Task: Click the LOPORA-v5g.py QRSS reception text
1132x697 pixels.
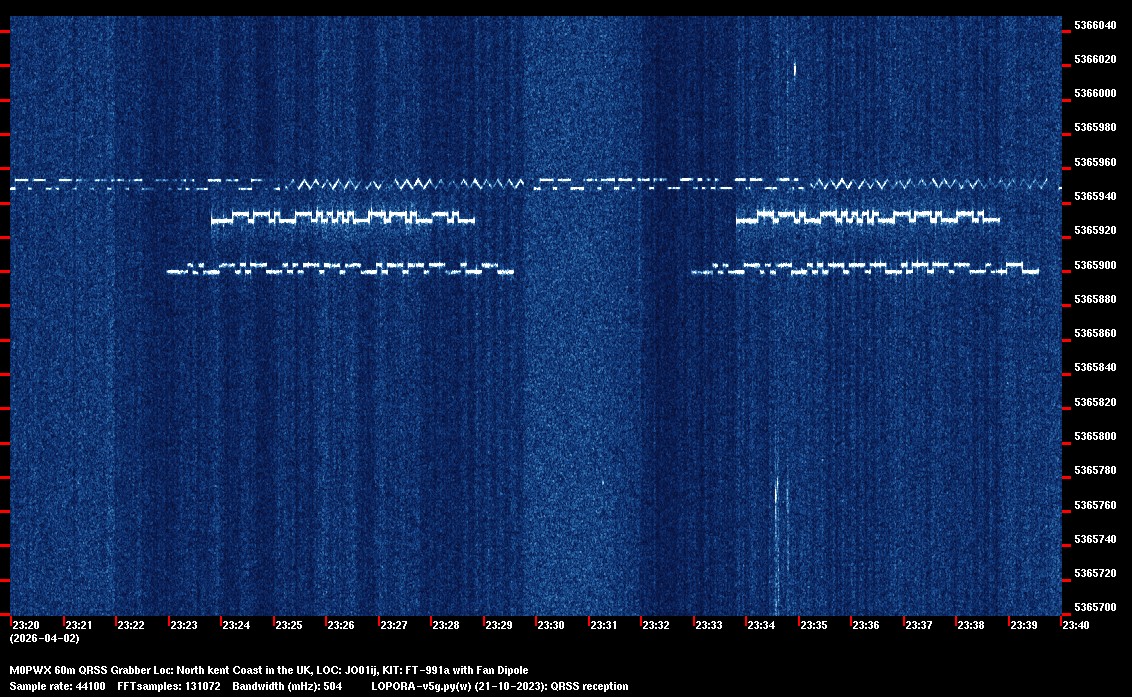Action: pyautogui.click(x=499, y=686)
